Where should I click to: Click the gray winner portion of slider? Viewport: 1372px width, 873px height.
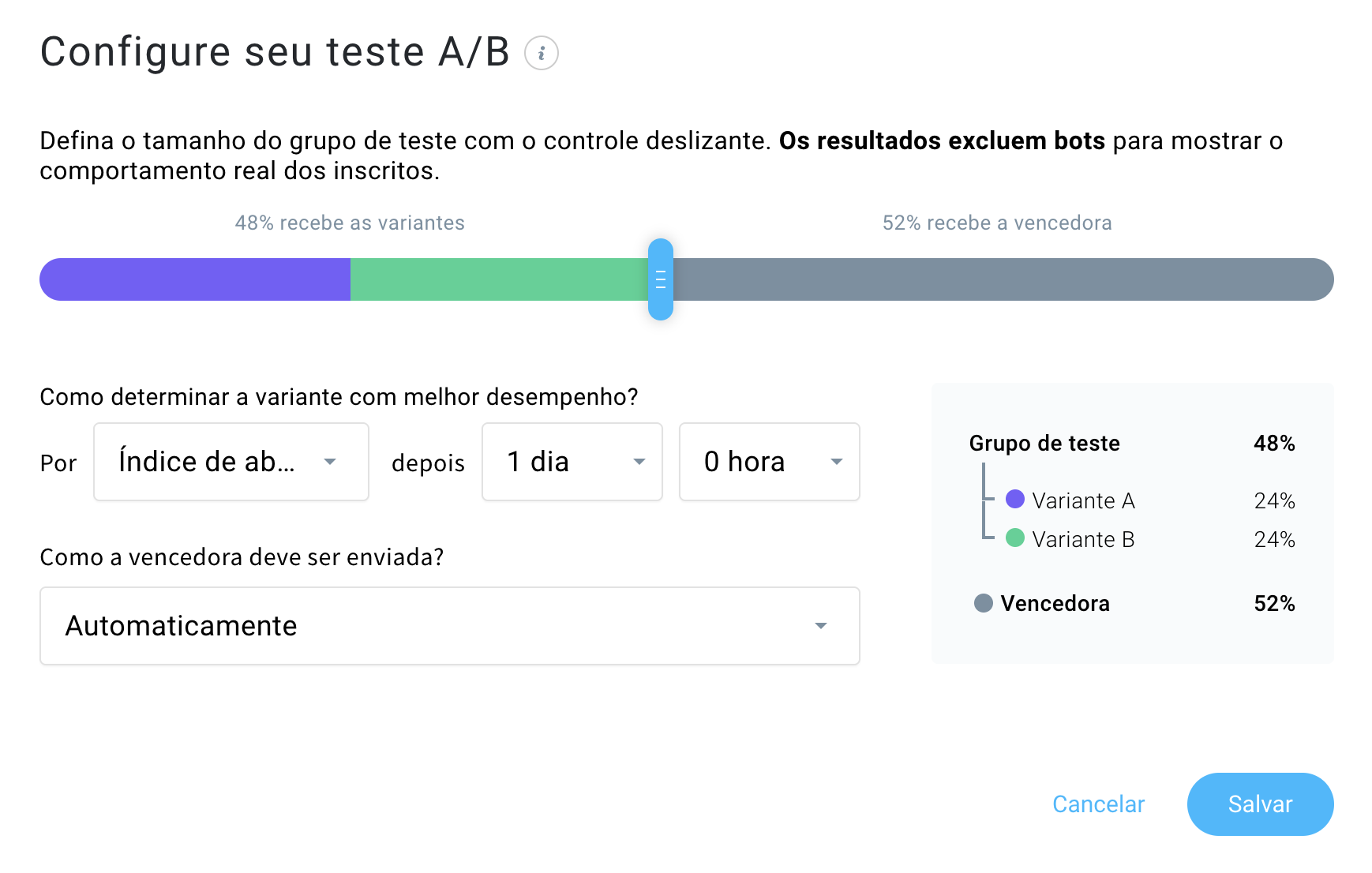pyautogui.click(x=1001, y=279)
